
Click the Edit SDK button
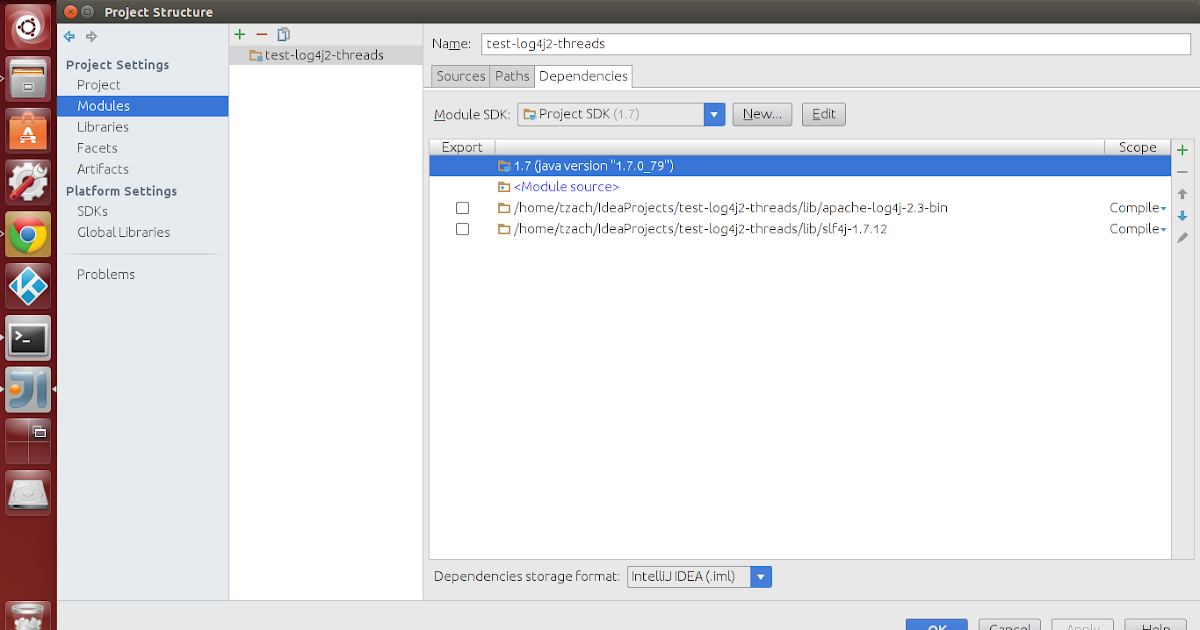pyautogui.click(x=824, y=114)
